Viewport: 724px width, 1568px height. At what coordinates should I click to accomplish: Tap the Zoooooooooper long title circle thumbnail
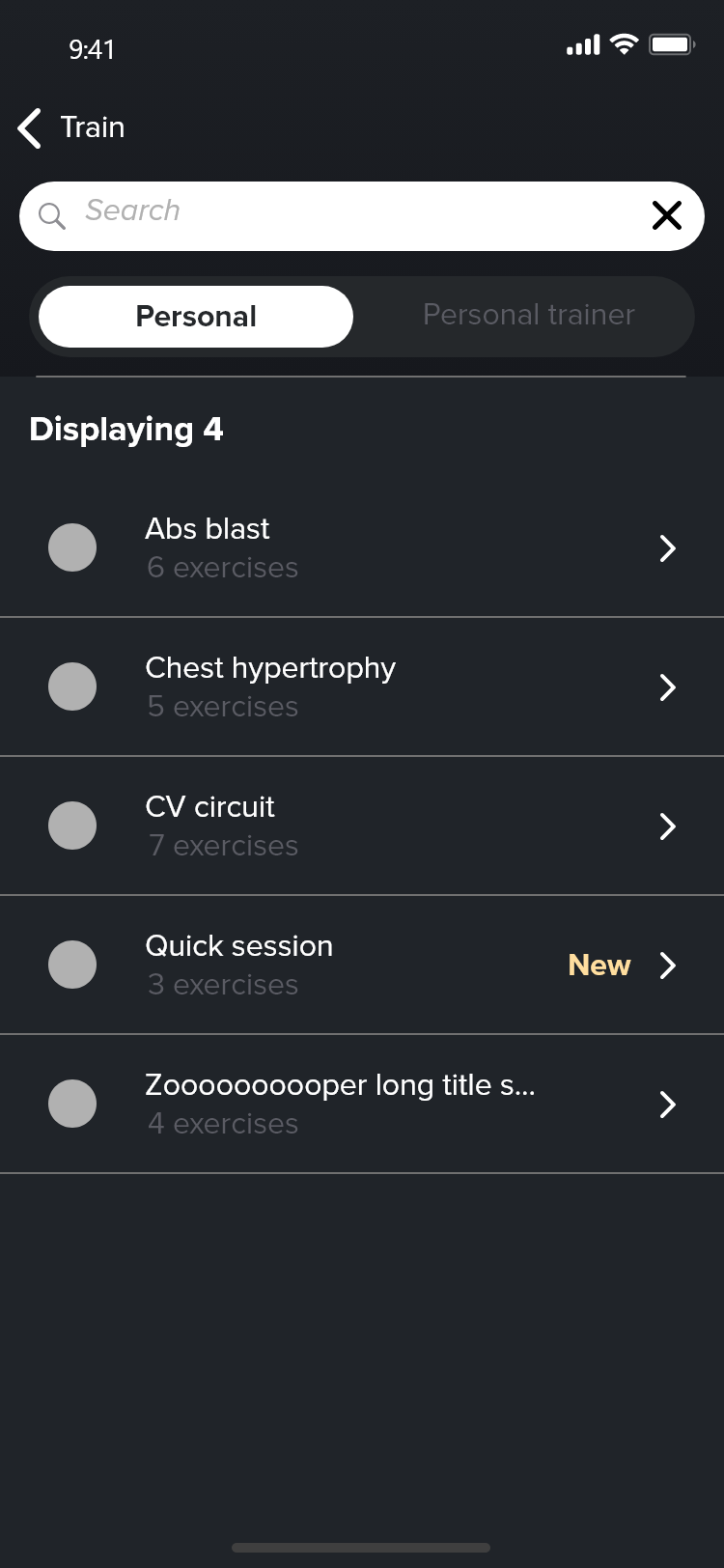(72, 1104)
